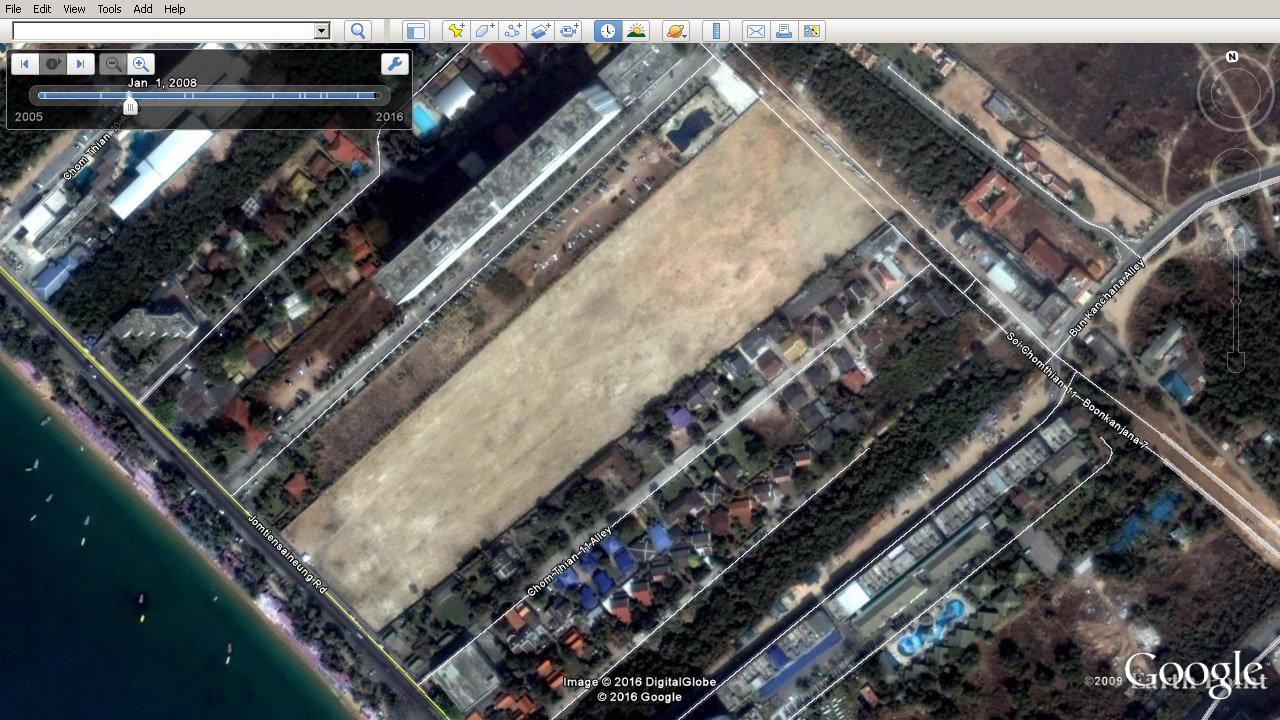Image resolution: width=1280 pixels, height=720 pixels.
Task: Open the Add menu
Action: coord(143,9)
